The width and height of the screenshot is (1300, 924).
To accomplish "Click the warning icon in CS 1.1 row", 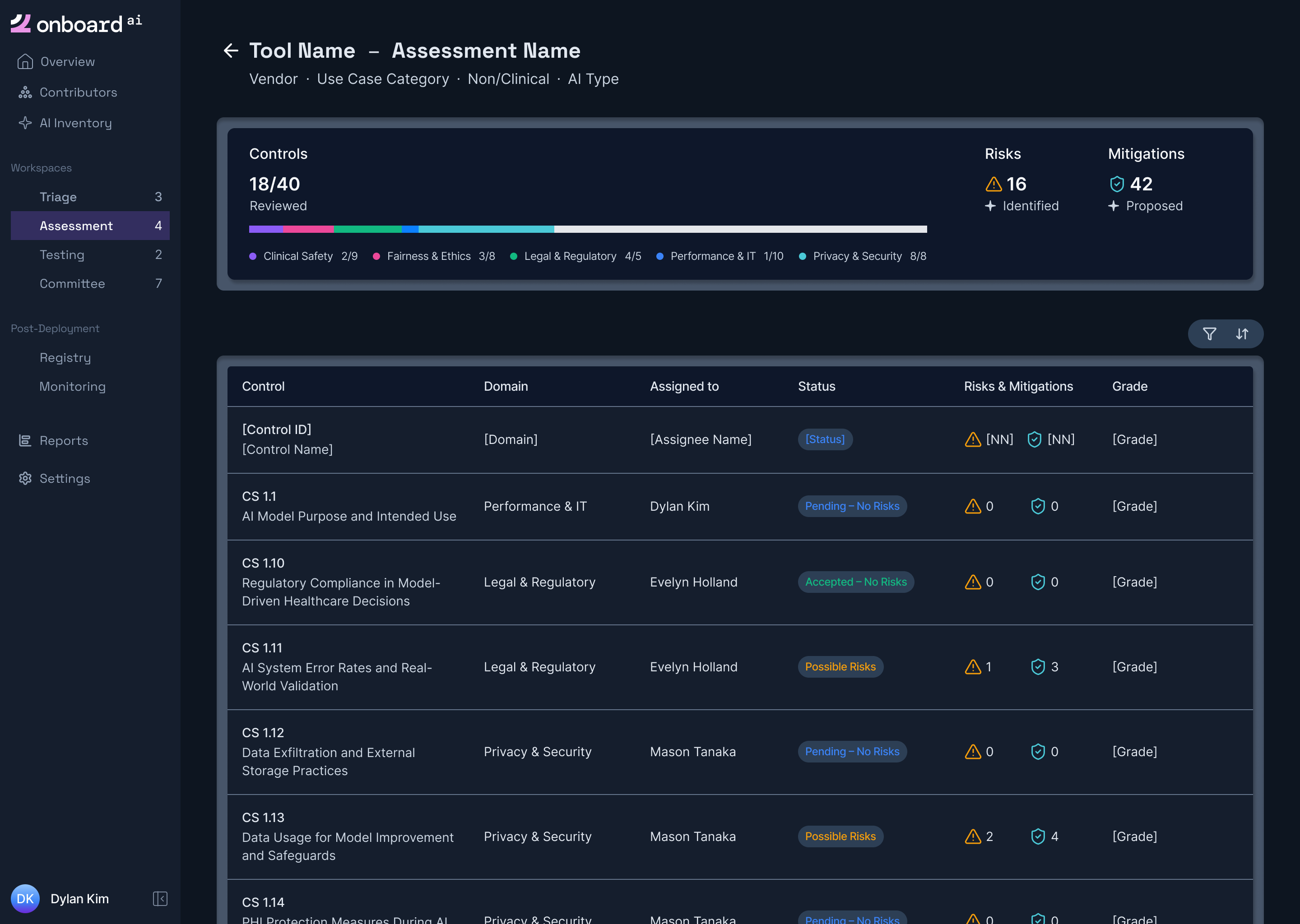I will (x=973, y=506).
